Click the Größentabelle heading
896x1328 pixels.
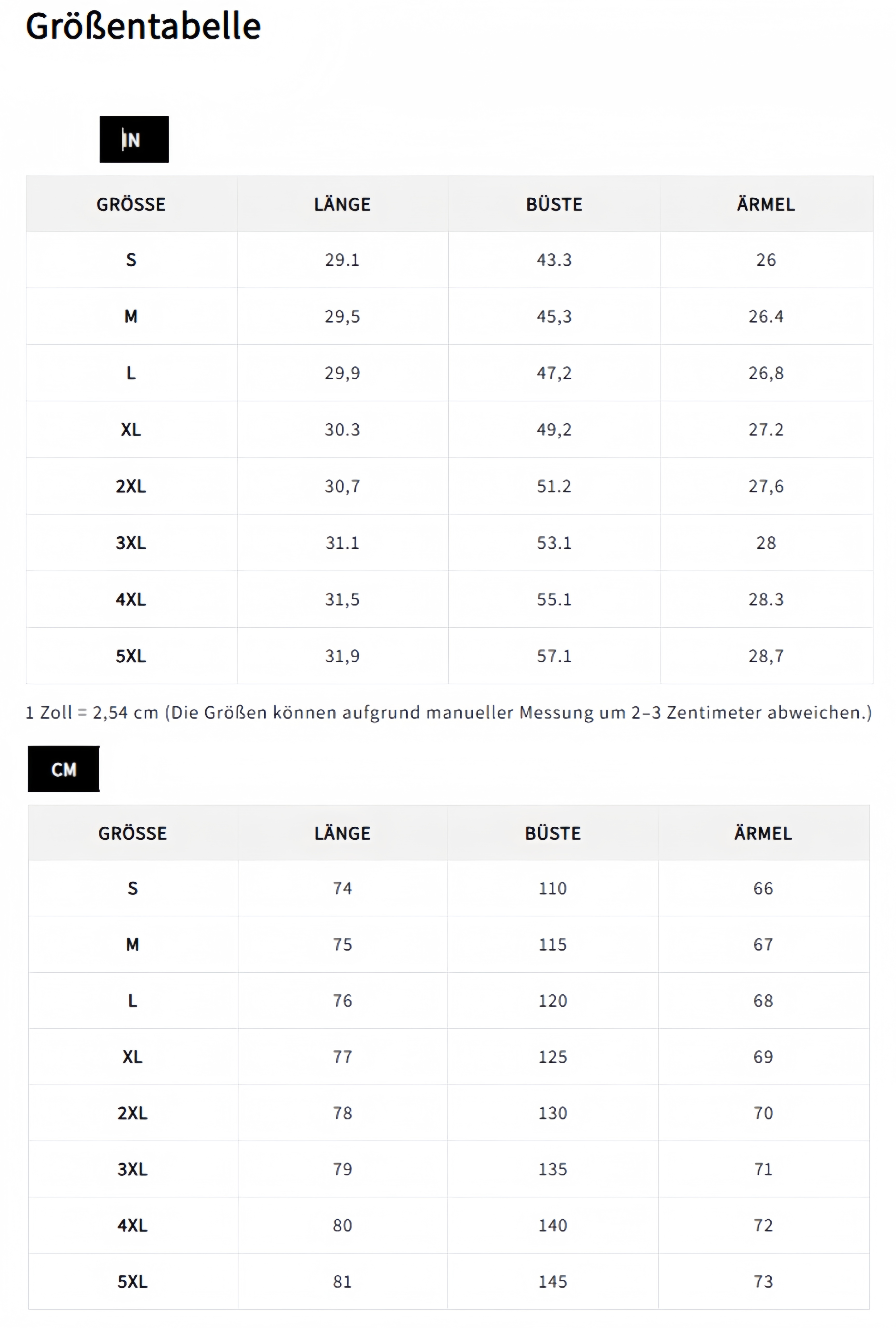143,26
